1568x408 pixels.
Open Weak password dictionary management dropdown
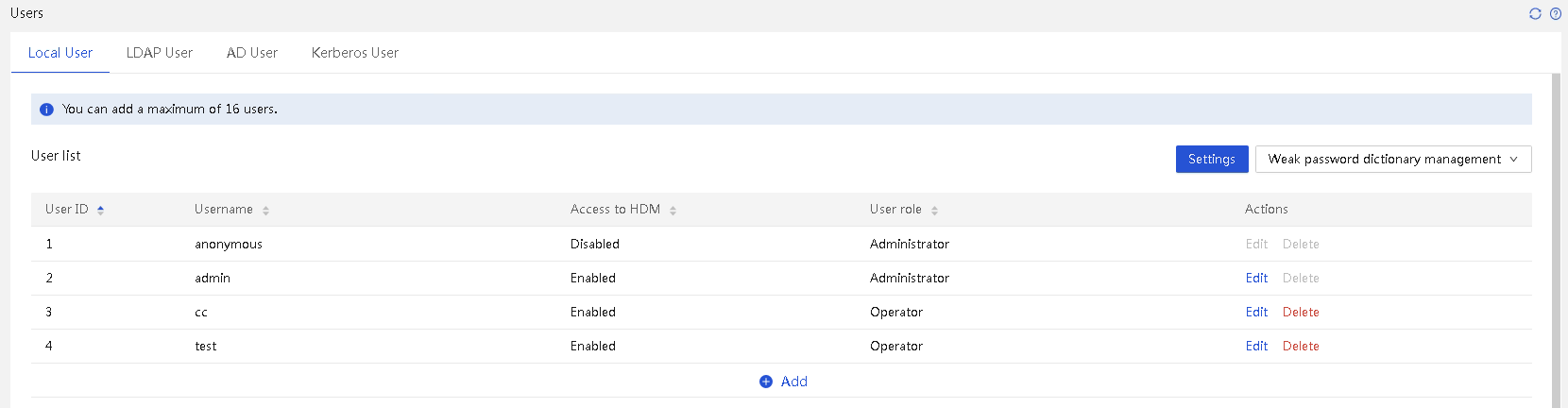pos(1393,159)
